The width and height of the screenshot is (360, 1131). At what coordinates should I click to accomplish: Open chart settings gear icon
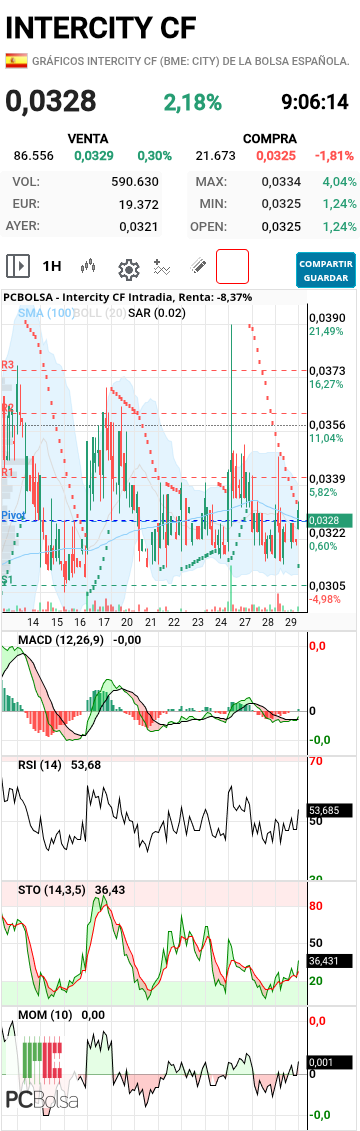128,270
